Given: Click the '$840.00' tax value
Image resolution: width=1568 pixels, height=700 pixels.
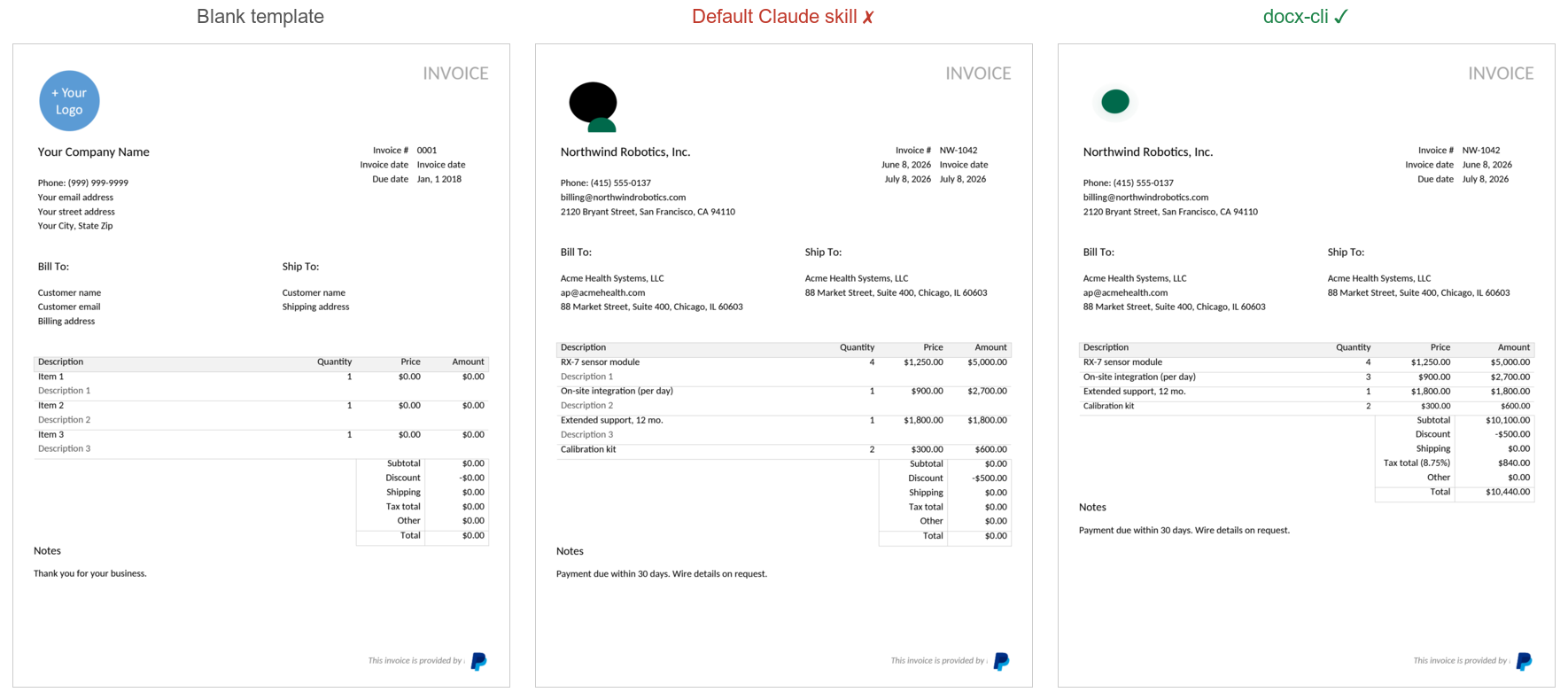Looking at the screenshot, I should [1514, 463].
